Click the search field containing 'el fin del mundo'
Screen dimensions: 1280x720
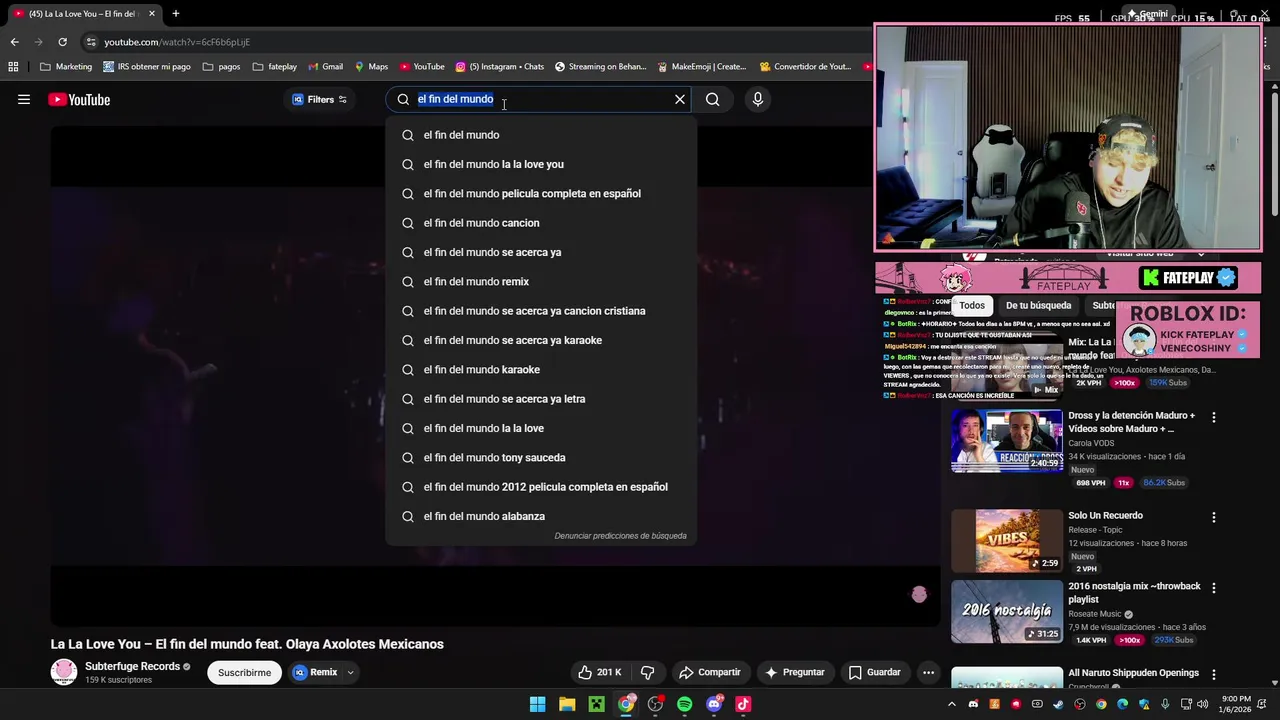(539, 99)
